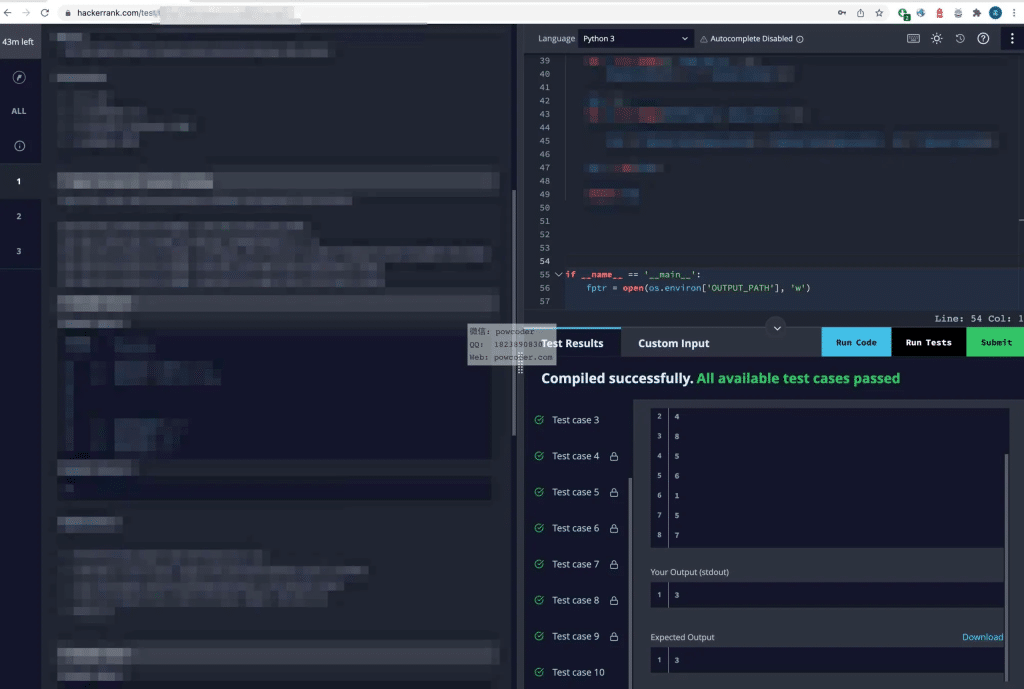The height and width of the screenshot is (689, 1024).
Task: Expand Test case 7 details
Action: 575,564
